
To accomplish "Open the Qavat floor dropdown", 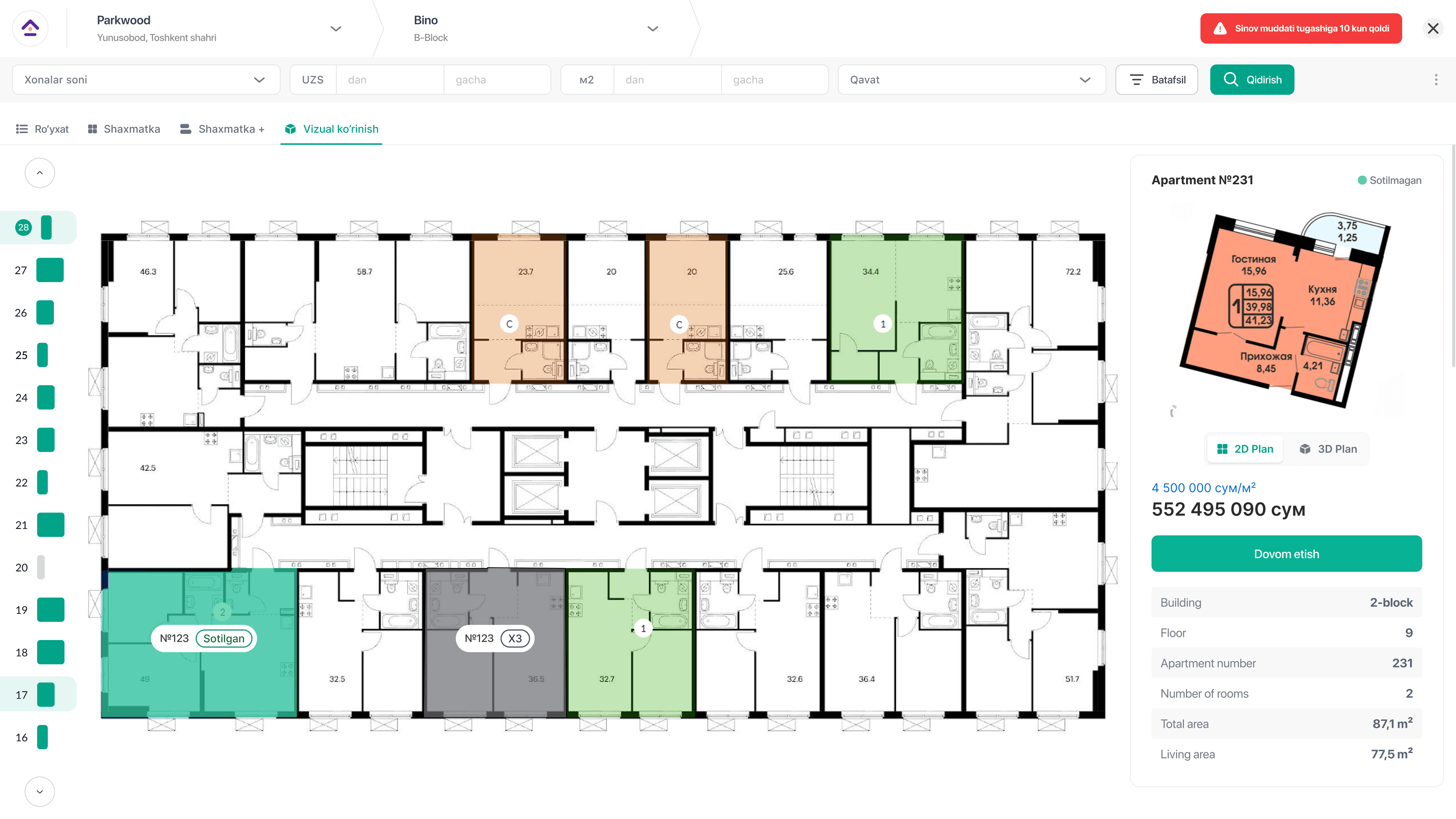I will [971, 80].
